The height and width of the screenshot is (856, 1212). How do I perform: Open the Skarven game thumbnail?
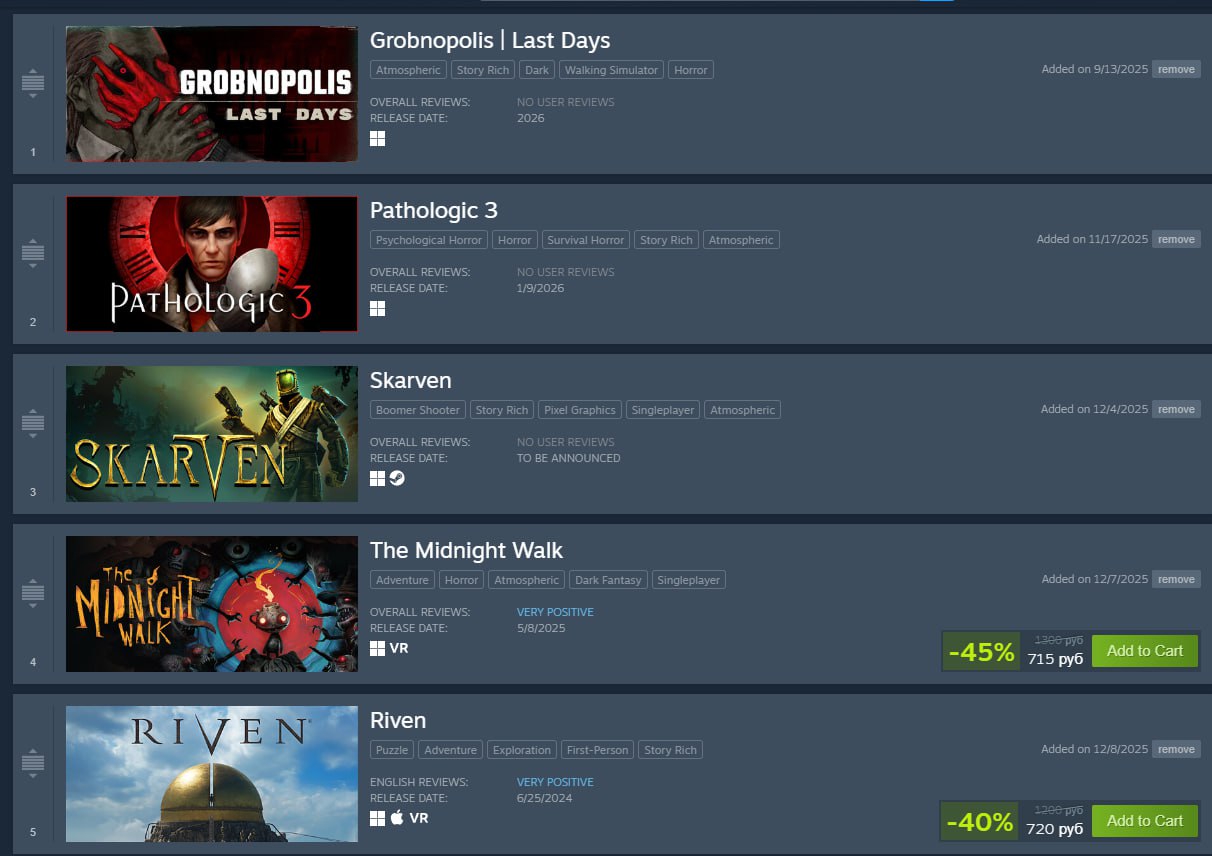(x=212, y=434)
